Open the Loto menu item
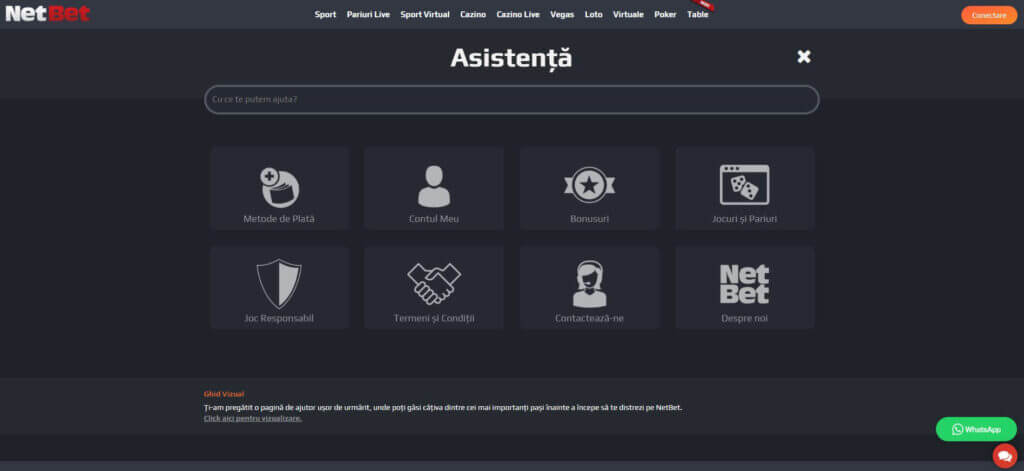The height and width of the screenshot is (471, 1024). tap(594, 14)
